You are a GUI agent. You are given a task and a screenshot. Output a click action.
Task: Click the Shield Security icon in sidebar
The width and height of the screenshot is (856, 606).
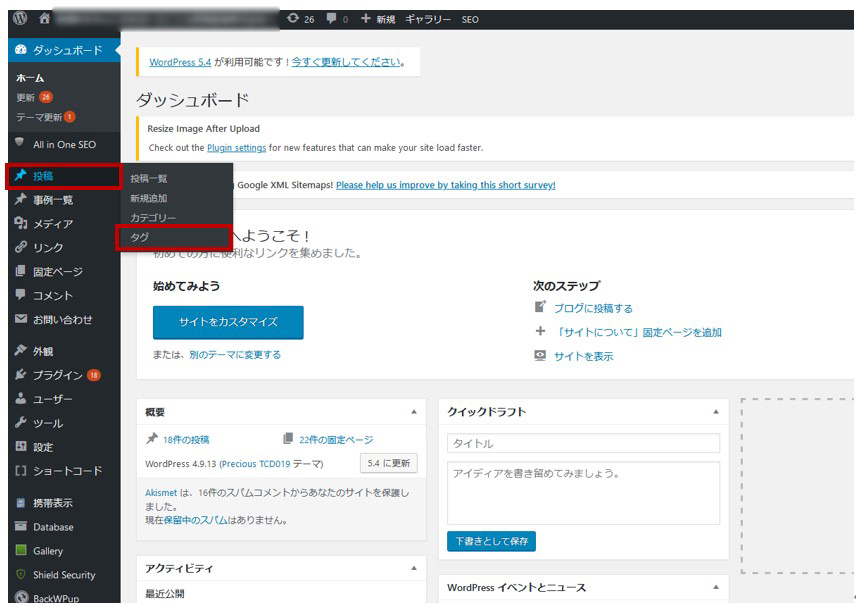point(21,575)
